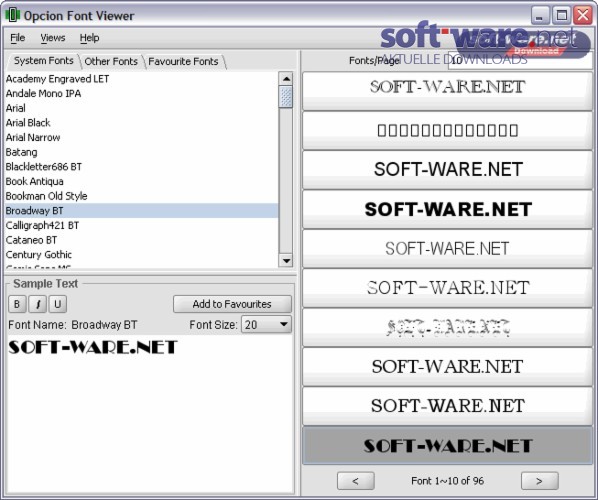Click the bold black sans-serif preview tile
This screenshot has width=598, height=500.
pyautogui.click(x=447, y=209)
